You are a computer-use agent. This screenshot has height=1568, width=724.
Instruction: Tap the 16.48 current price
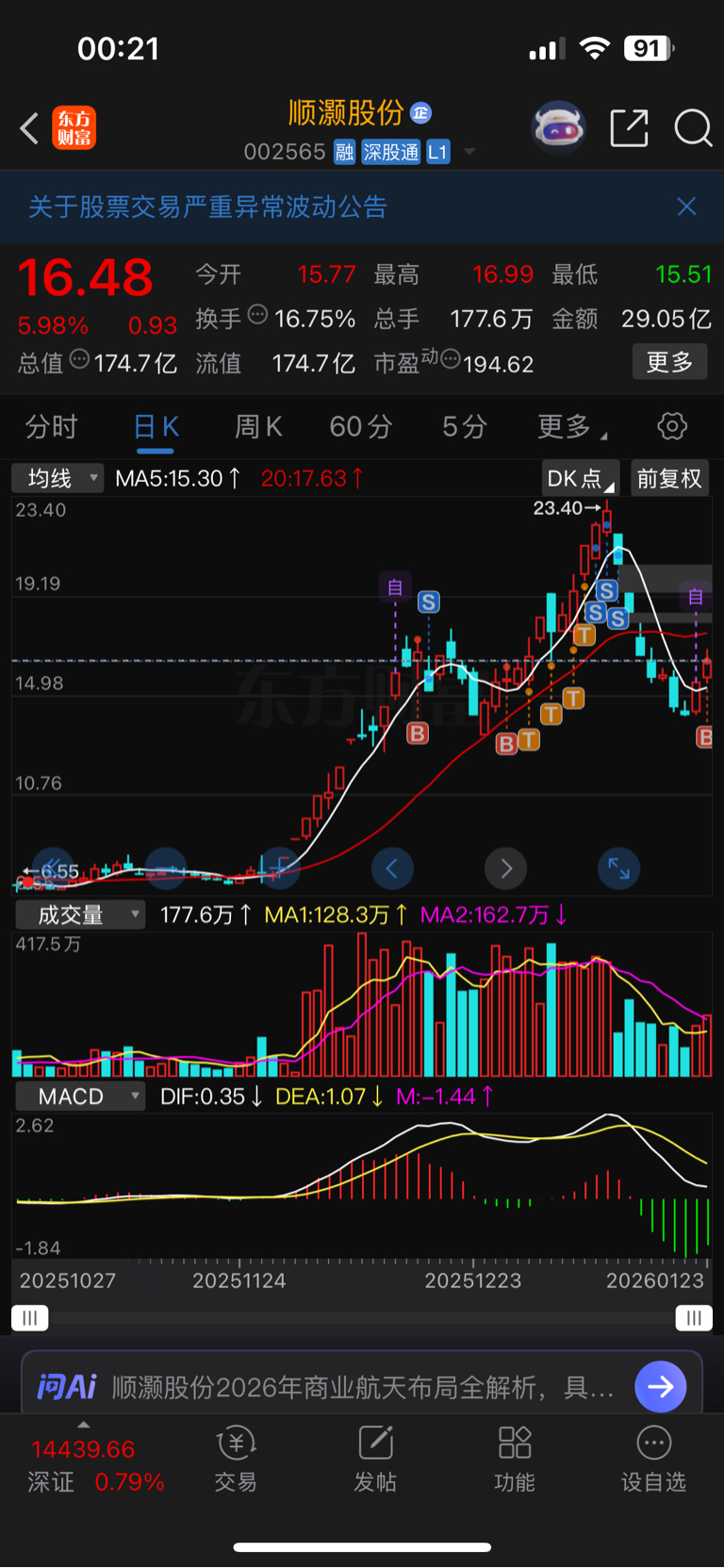[x=85, y=278]
